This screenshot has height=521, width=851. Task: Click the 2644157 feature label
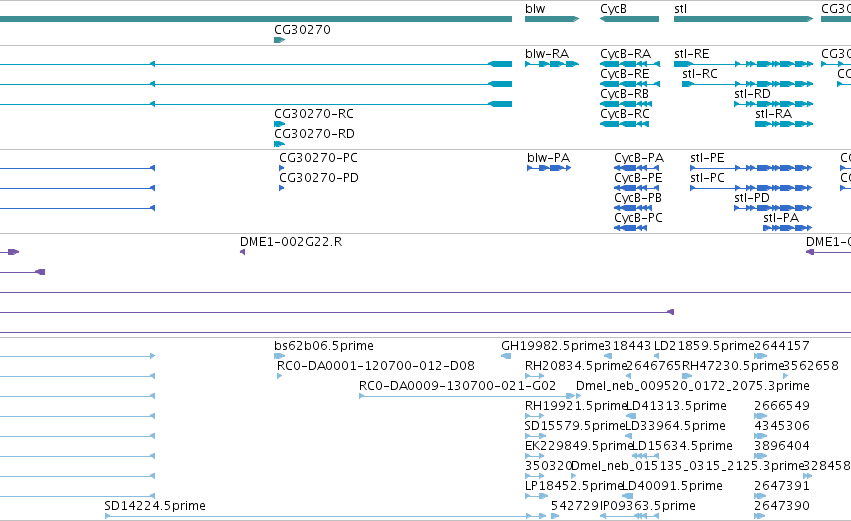coord(782,346)
